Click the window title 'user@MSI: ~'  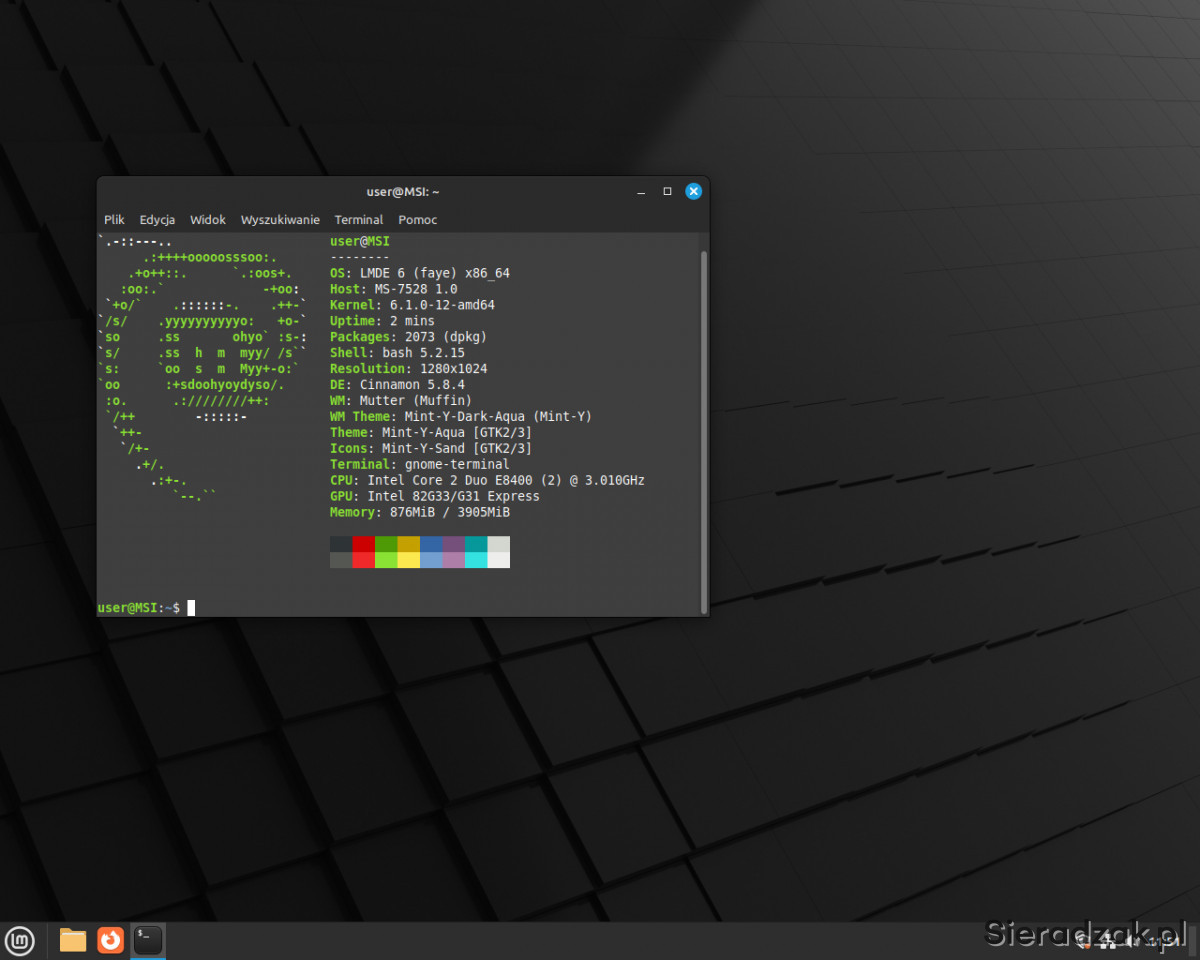point(403,191)
